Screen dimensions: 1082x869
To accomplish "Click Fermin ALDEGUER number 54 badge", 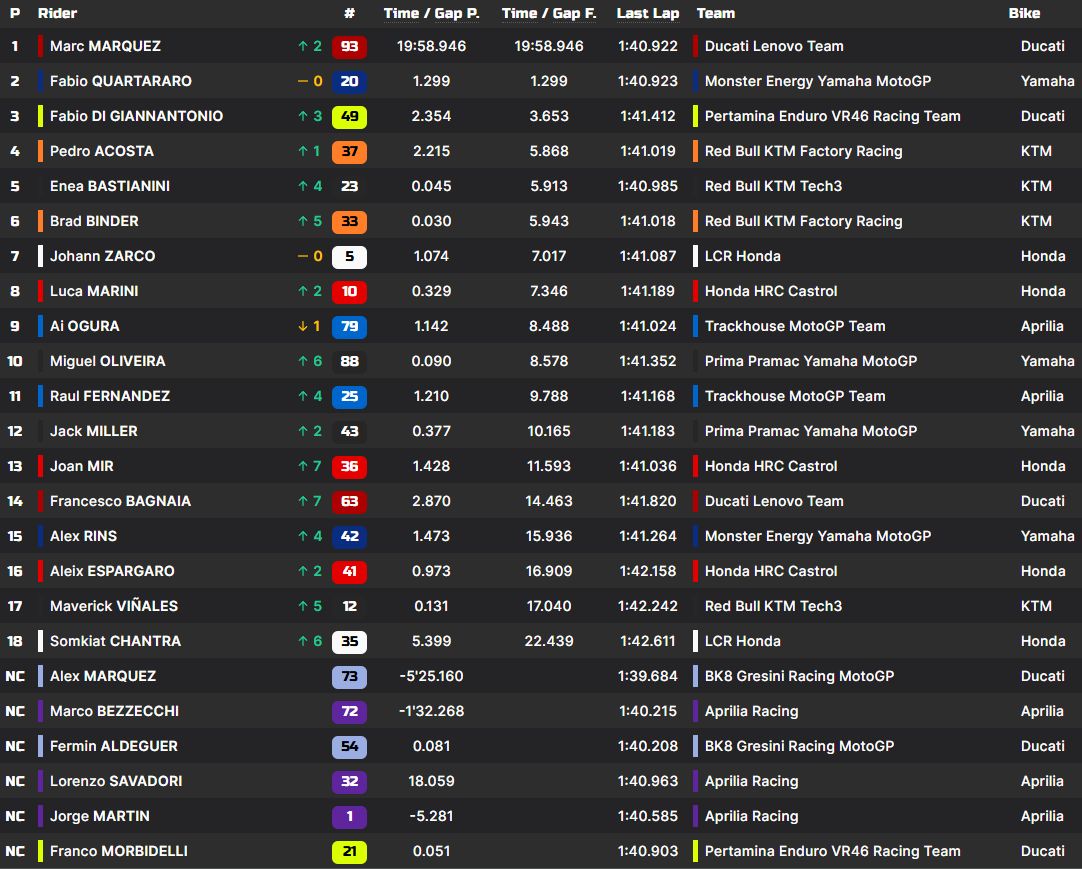I will [349, 746].
